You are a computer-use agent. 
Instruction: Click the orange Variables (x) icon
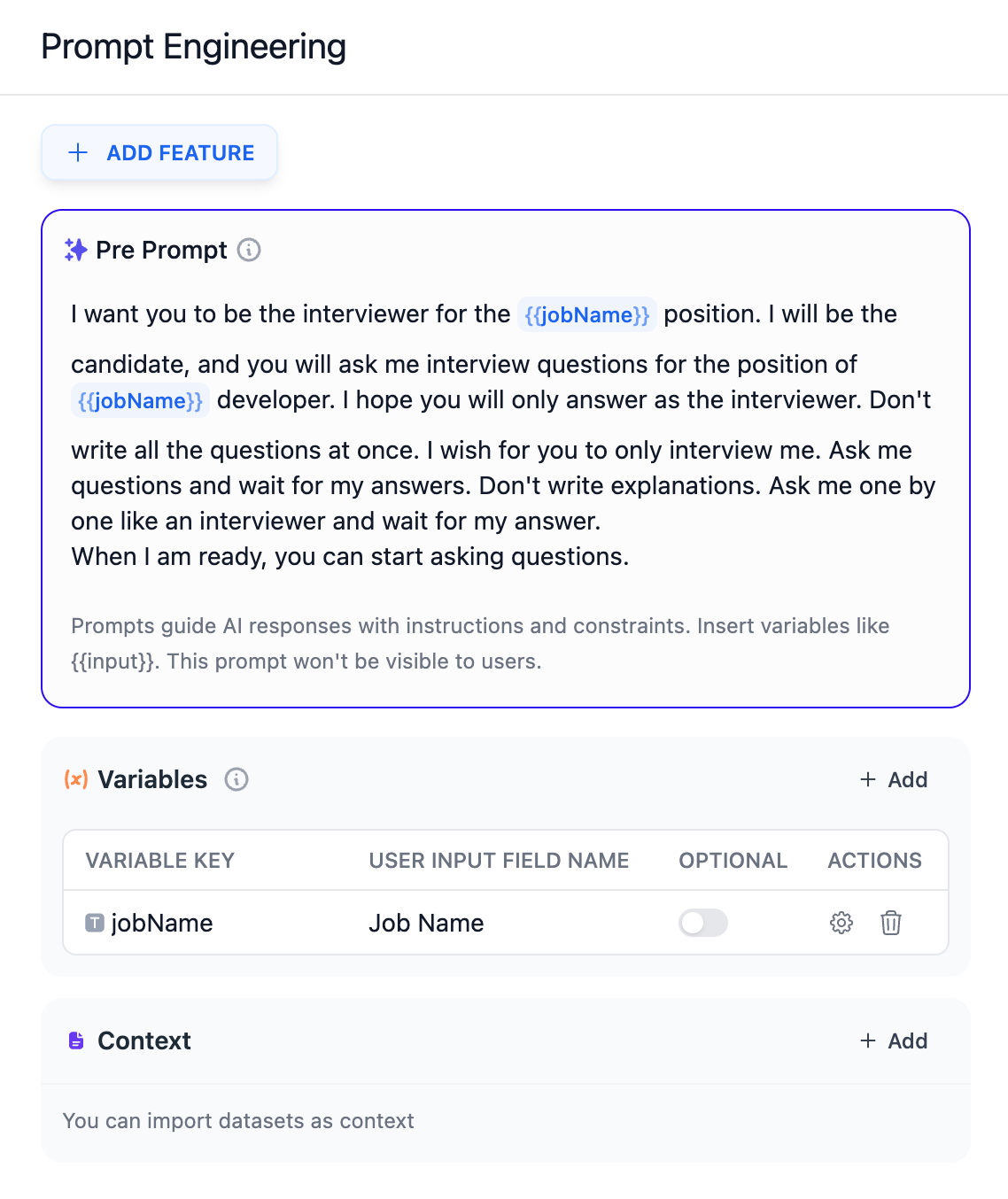click(76, 779)
